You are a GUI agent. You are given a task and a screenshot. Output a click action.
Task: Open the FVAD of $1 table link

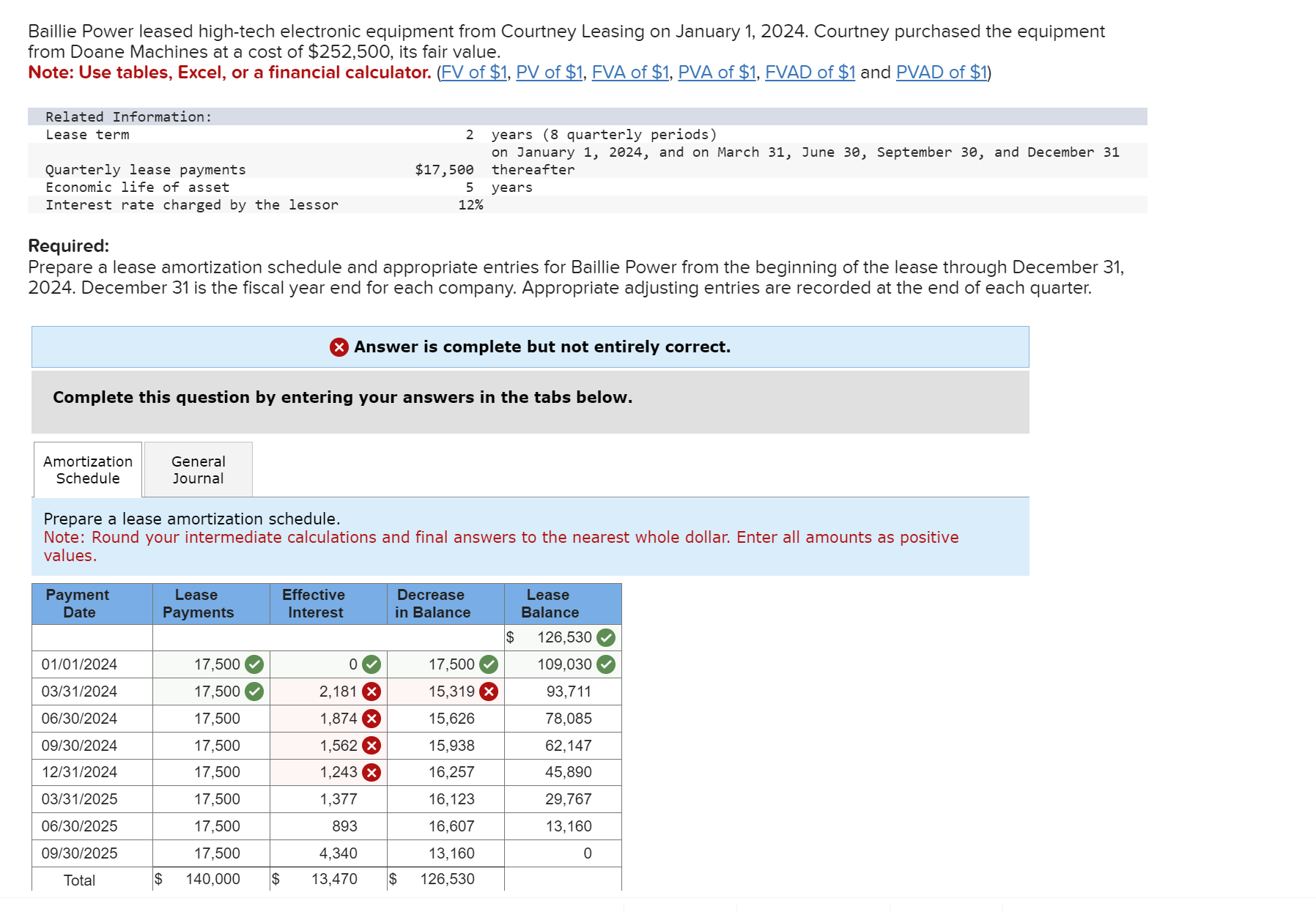(810, 73)
